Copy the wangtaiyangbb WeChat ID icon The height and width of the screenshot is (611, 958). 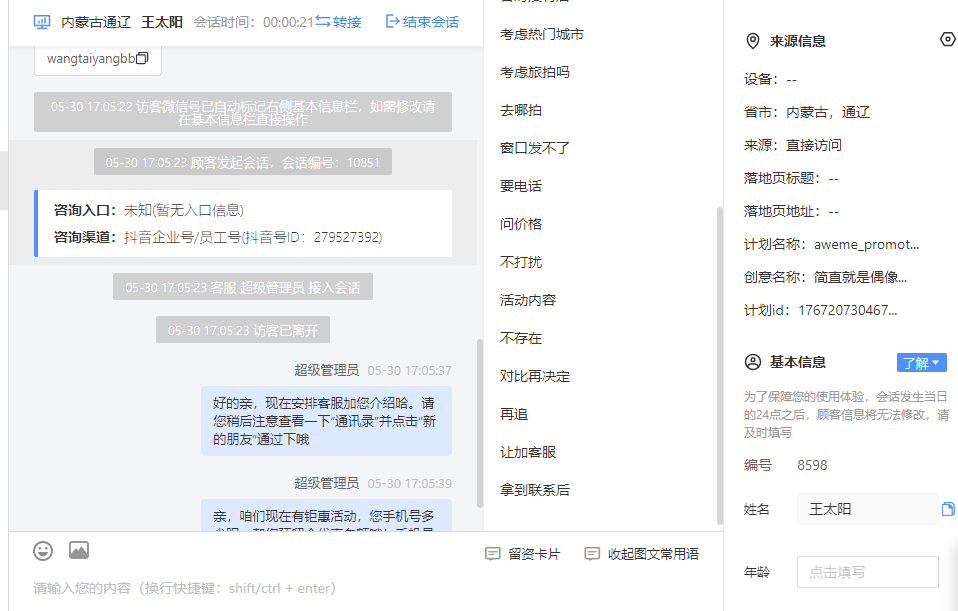142,58
